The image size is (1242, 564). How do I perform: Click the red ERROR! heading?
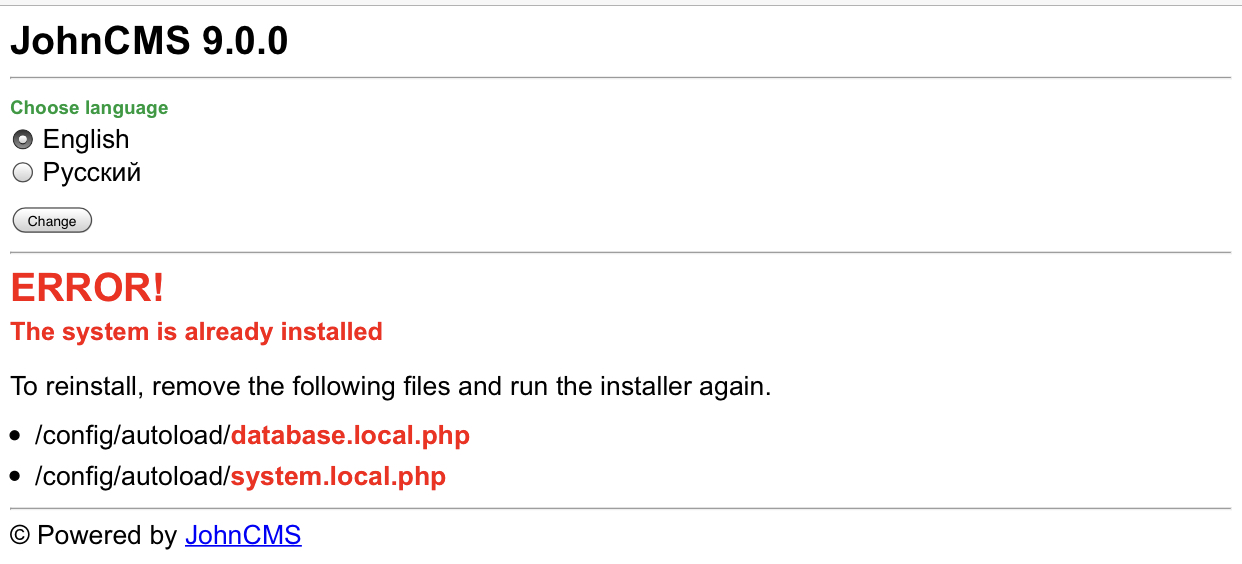(87, 288)
